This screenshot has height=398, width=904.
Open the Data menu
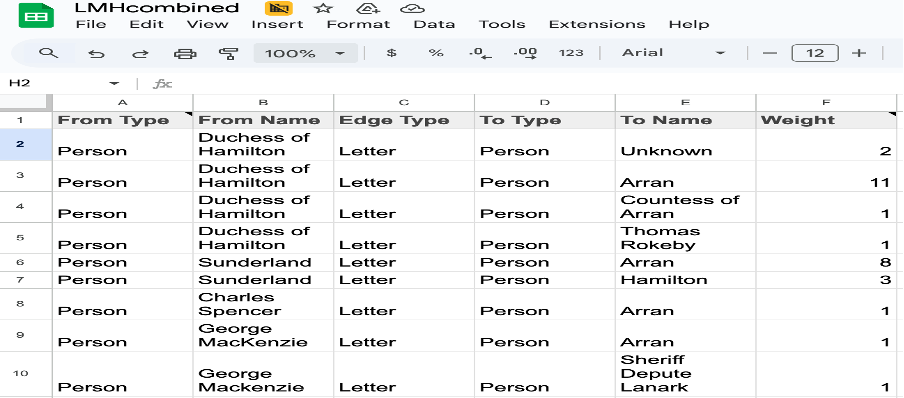(434, 25)
